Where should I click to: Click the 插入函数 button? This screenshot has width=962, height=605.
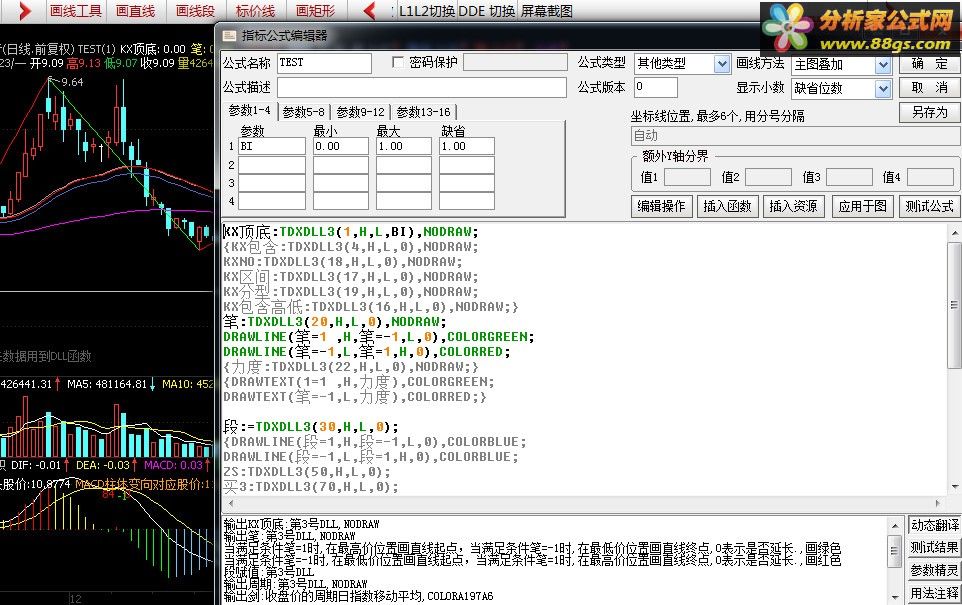(x=728, y=206)
